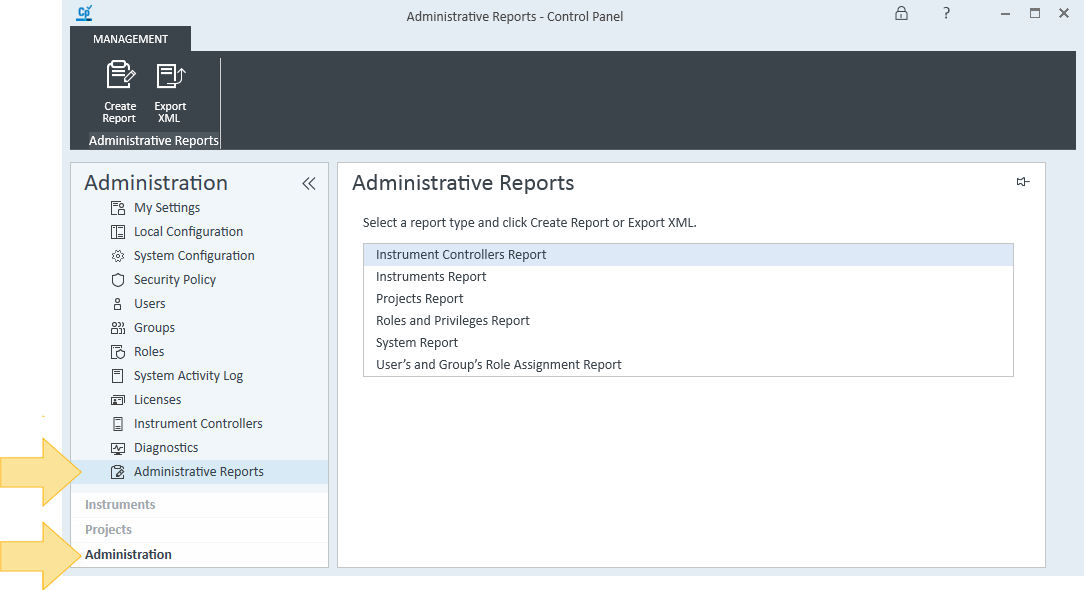1084x590 pixels.
Task: Click the Licenses icon
Action: tap(118, 399)
